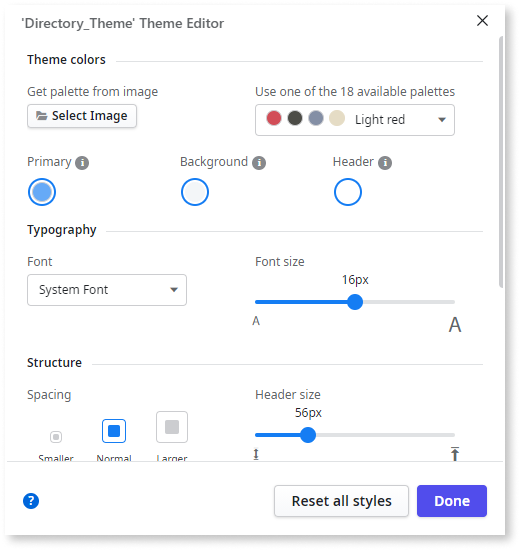Open help with the question mark icon
The image size is (520, 550).
point(31,501)
